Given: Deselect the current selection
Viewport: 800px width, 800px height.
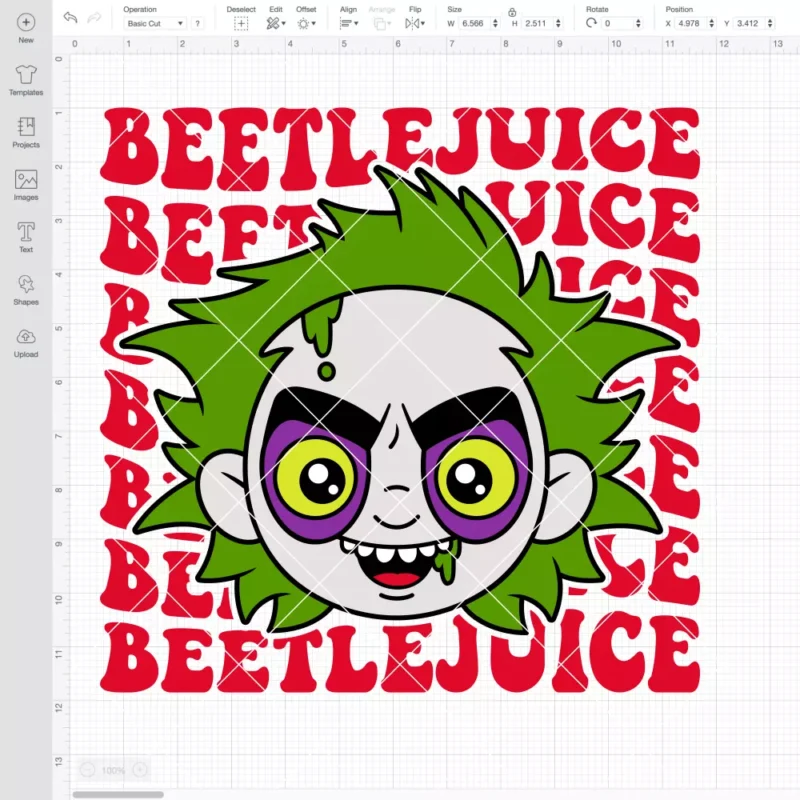Looking at the screenshot, I should click(241, 23).
